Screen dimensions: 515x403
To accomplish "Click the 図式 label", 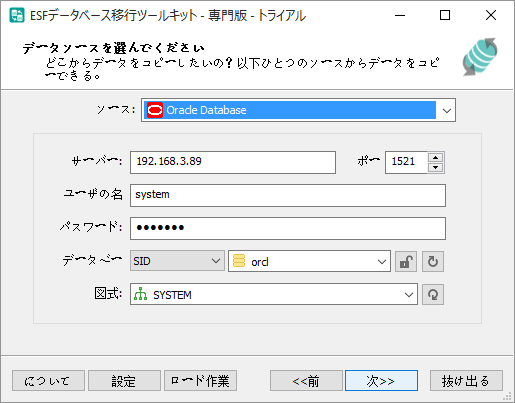I will click(x=108, y=293).
